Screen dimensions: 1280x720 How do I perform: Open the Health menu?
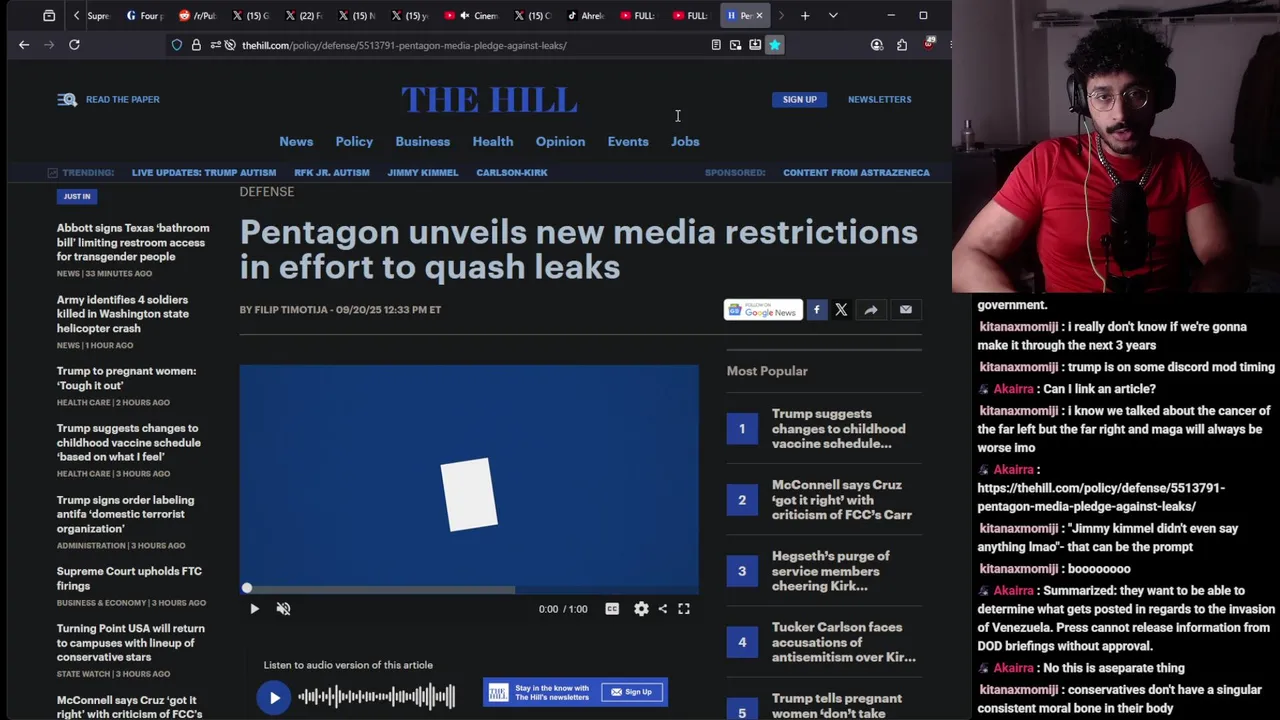click(493, 141)
